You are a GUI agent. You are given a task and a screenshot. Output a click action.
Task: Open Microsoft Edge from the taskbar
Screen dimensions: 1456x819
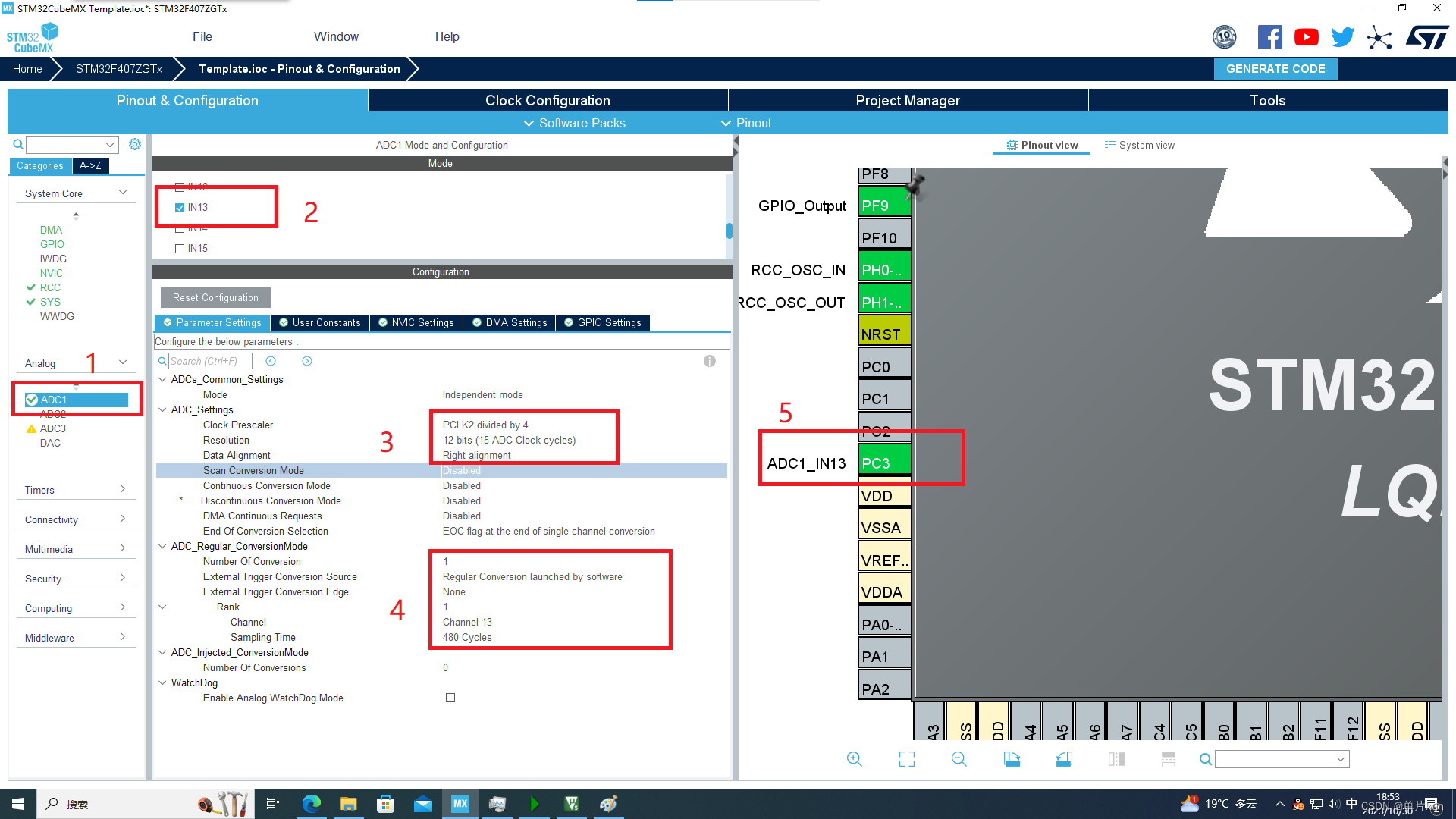click(x=311, y=804)
